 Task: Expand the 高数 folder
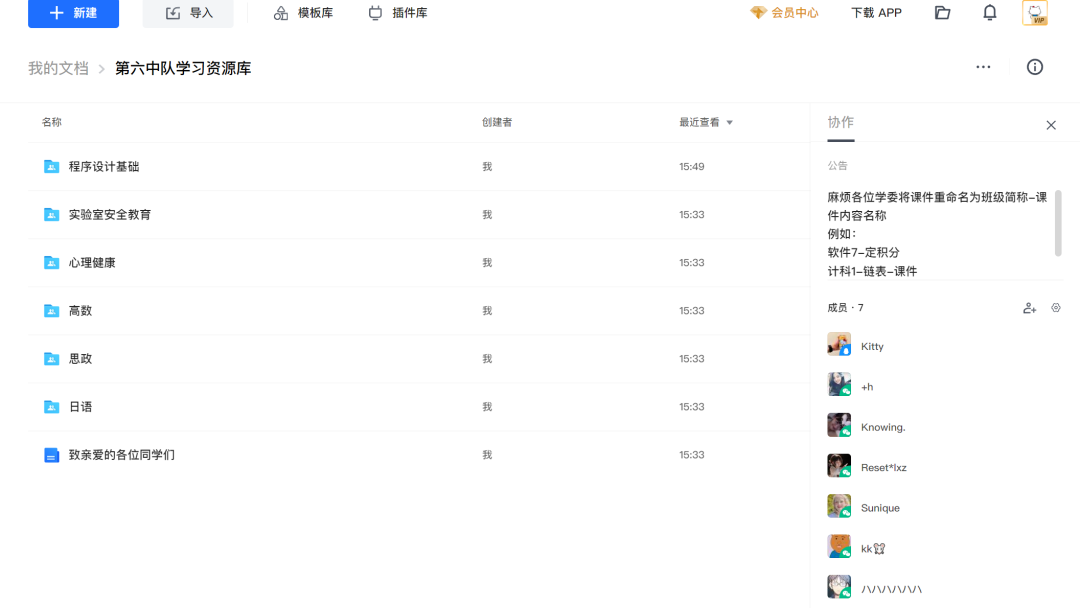coord(81,310)
